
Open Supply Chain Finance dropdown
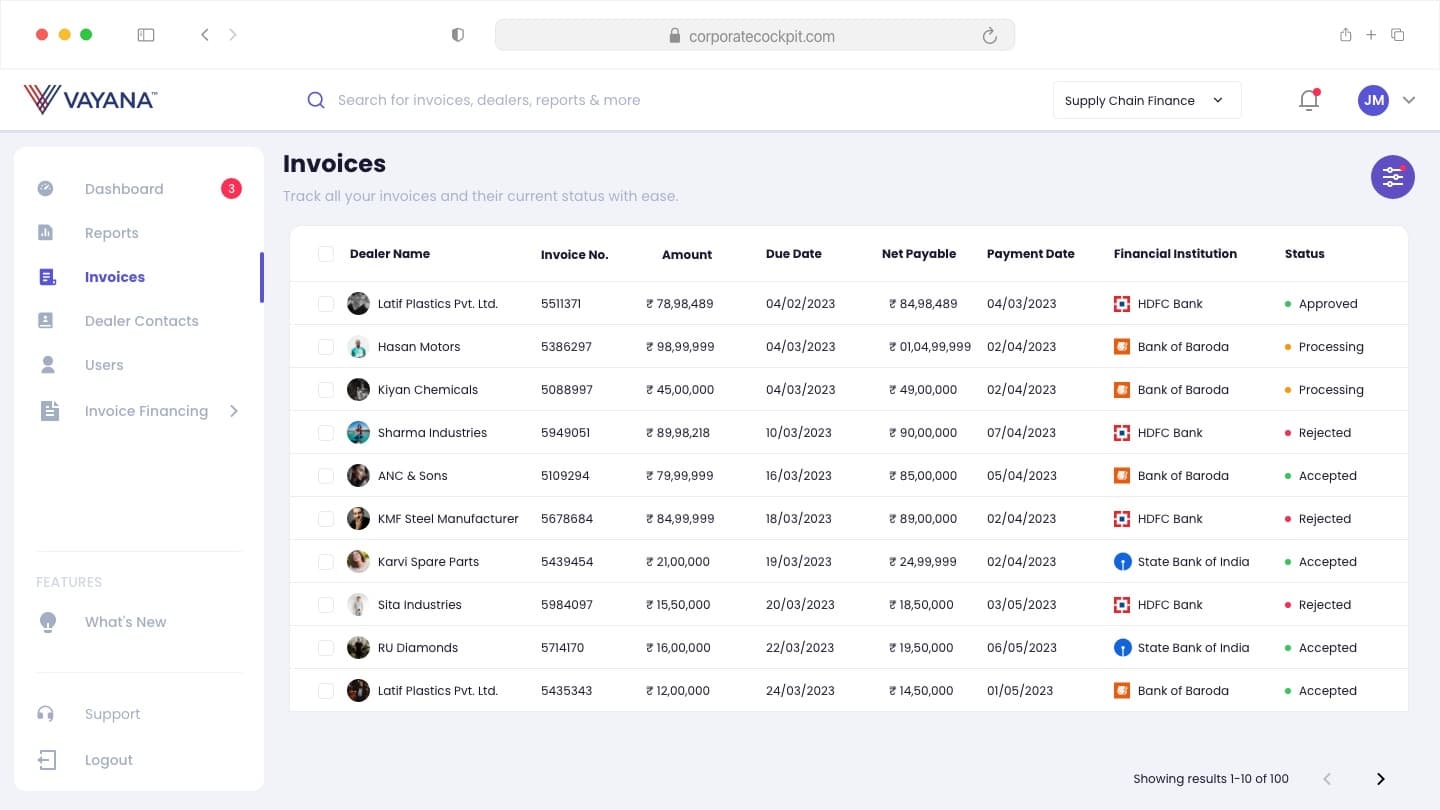(1147, 100)
